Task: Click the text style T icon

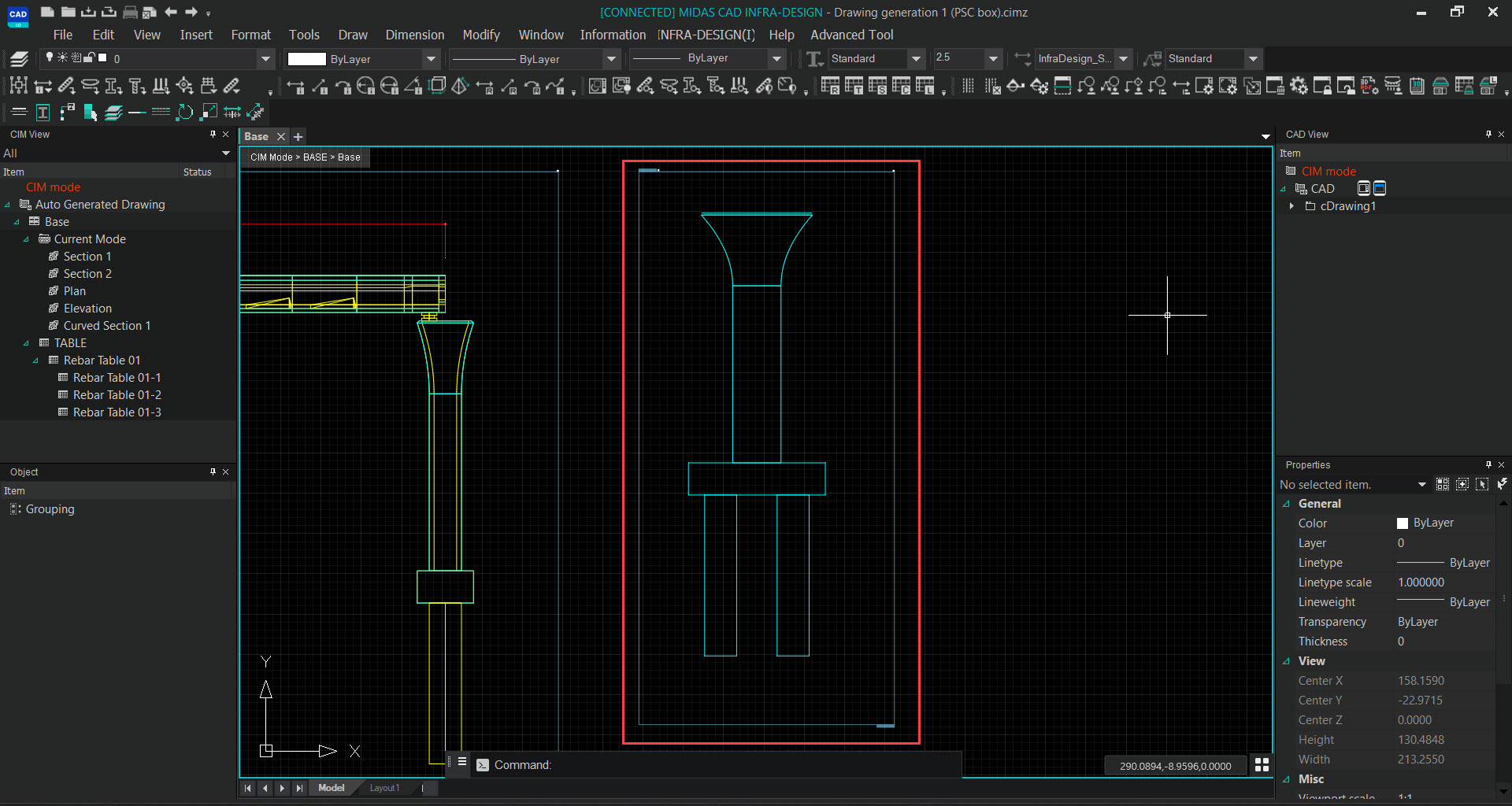Action: [815, 58]
